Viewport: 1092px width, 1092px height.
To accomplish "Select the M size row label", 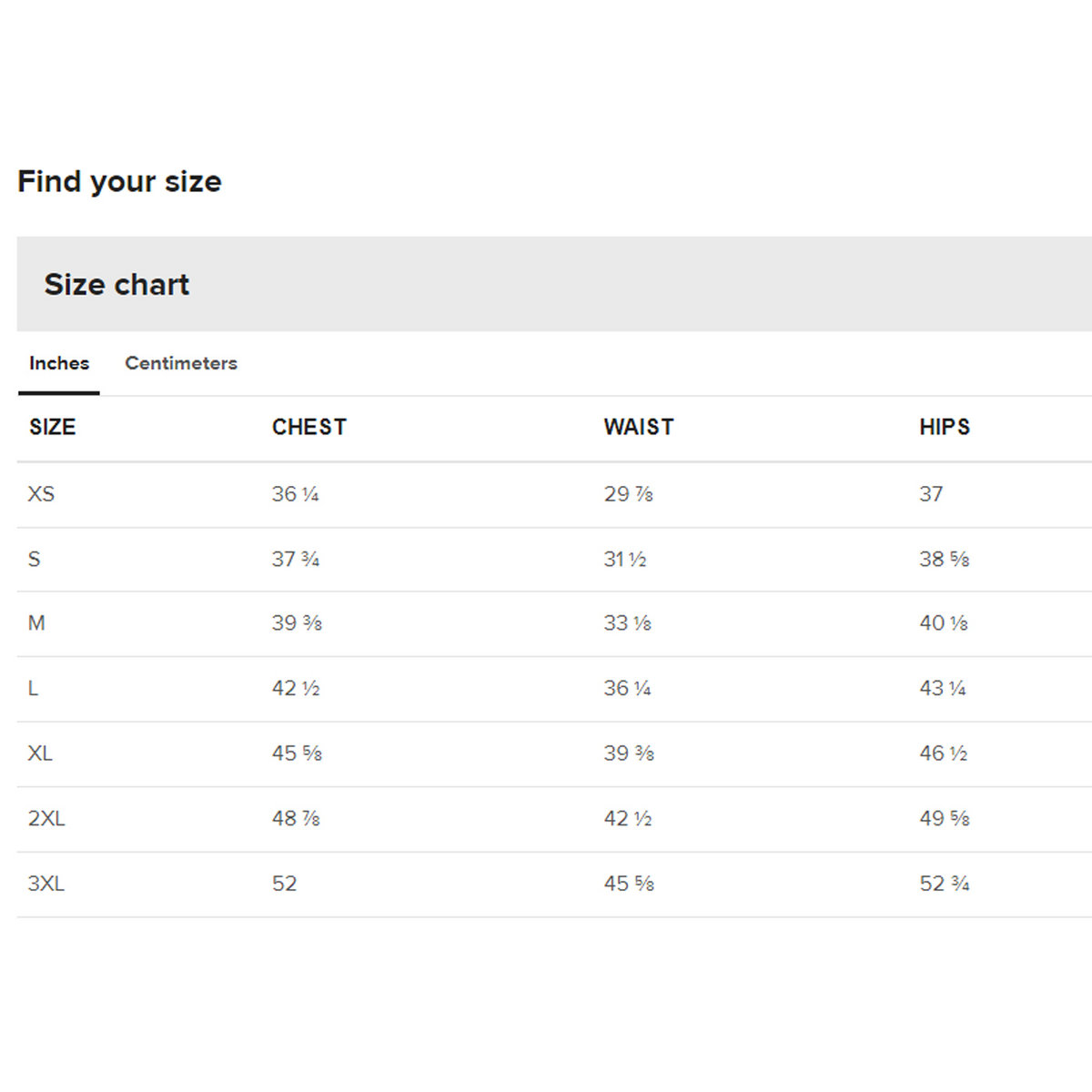I will point(36,623).
